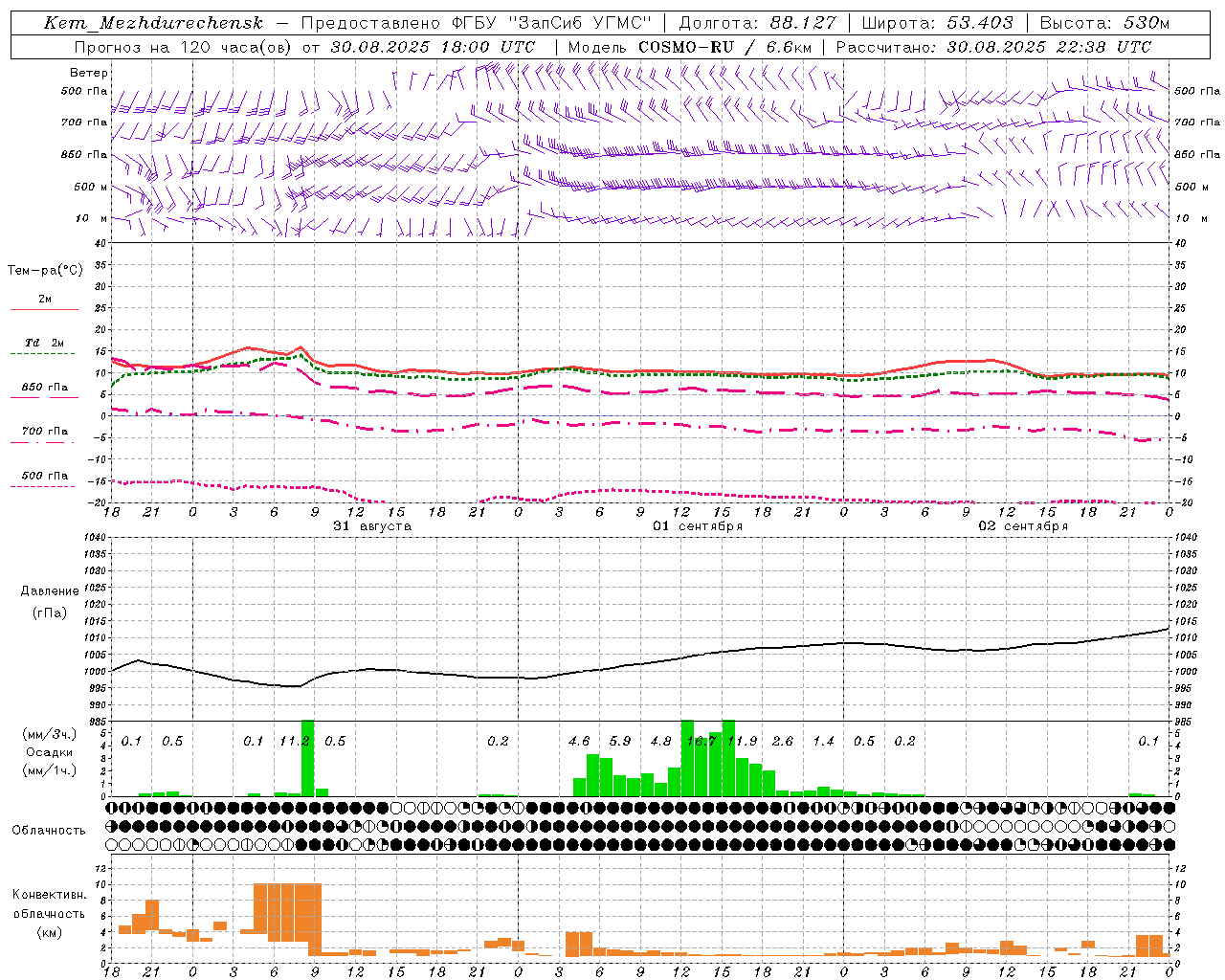Screen dimensions: 1225x980
Task: Select the date label "01 сентября"
Action: 698,526
